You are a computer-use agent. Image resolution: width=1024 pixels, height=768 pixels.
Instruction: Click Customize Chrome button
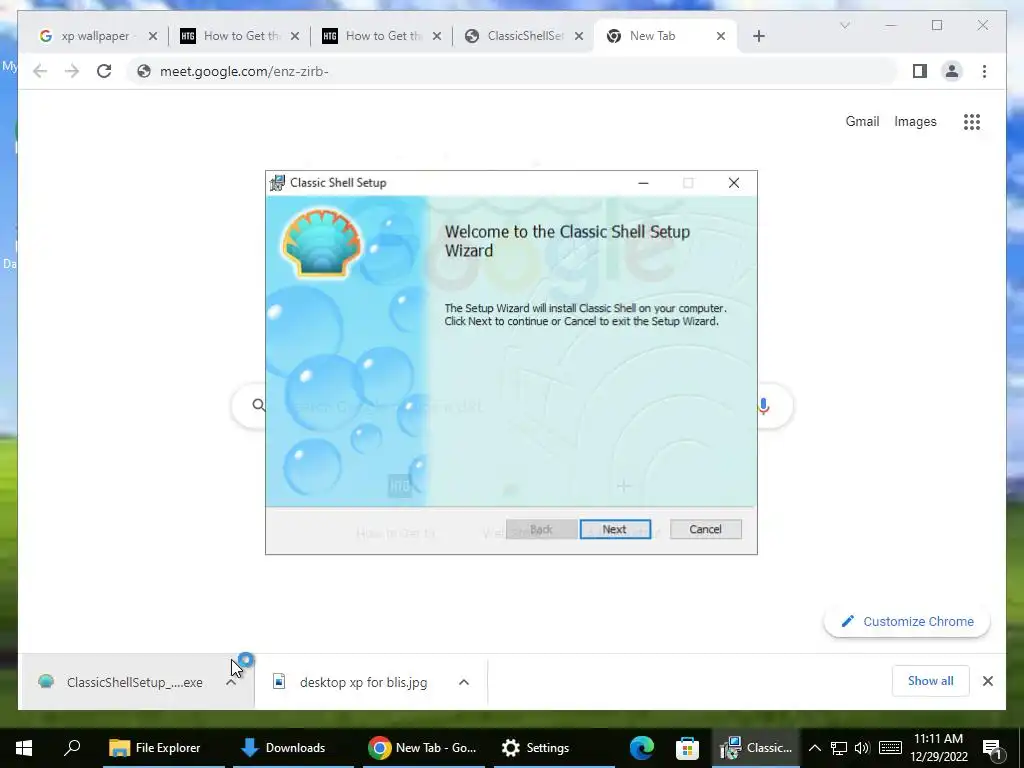[x=907, y=621]
